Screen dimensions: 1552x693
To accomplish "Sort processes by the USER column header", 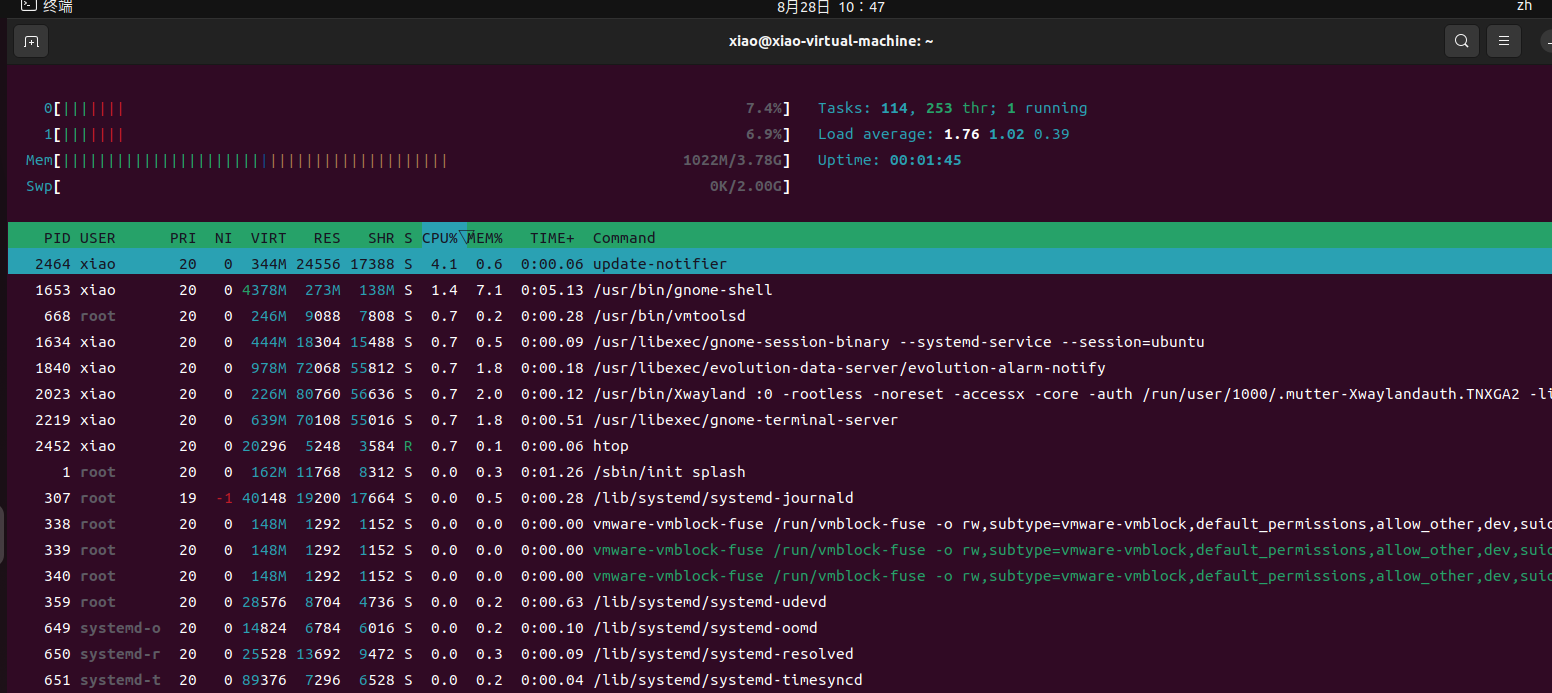I will (98, 238).
